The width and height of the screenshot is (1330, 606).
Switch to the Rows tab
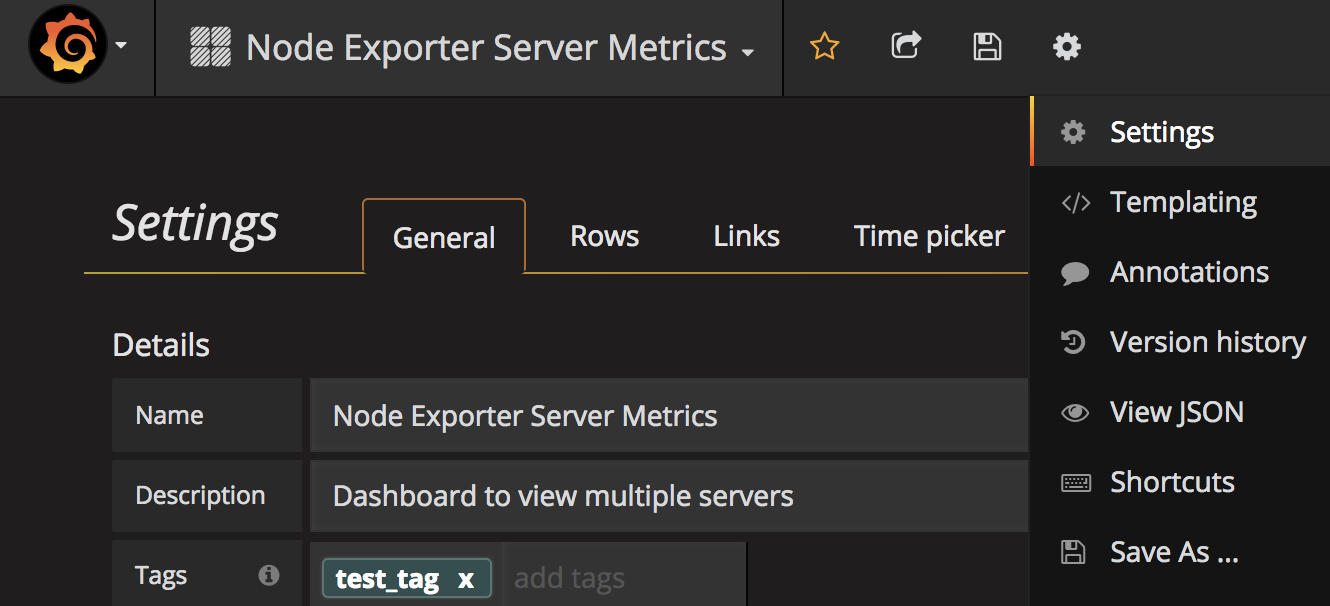tap(605, 236)
